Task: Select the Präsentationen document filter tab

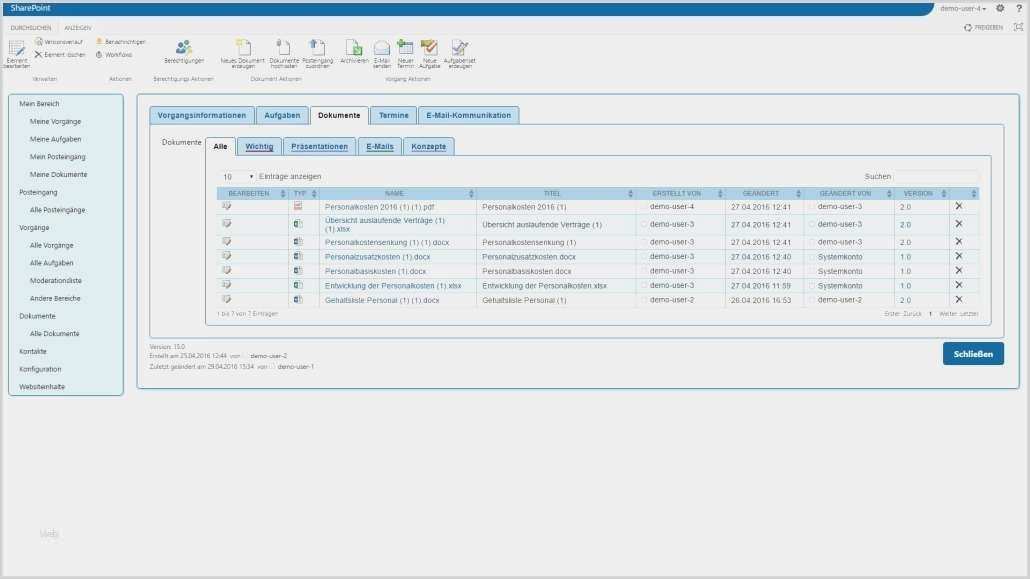Action: point(319,147)
